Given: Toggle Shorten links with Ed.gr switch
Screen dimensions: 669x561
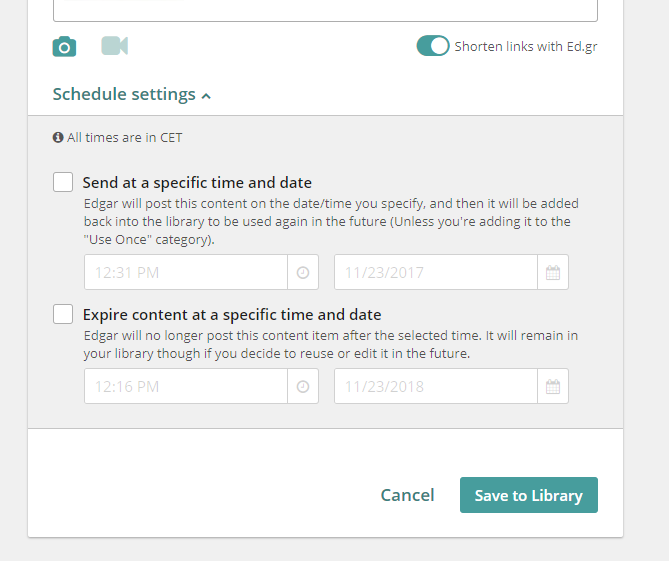Looking at the screenshot, I should tap(433, 46).
